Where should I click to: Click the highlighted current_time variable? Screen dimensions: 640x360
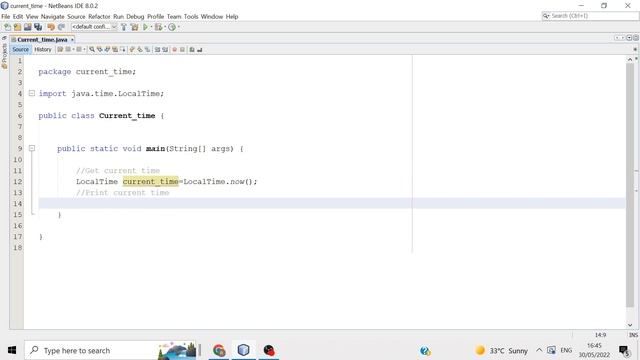(151, 182)
